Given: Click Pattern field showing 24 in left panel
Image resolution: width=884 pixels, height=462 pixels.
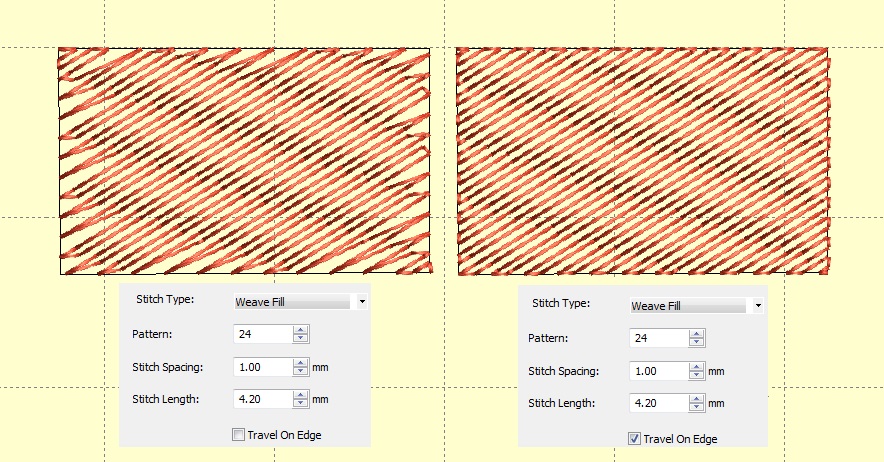Looking at the screenshot, I should 263,334.
